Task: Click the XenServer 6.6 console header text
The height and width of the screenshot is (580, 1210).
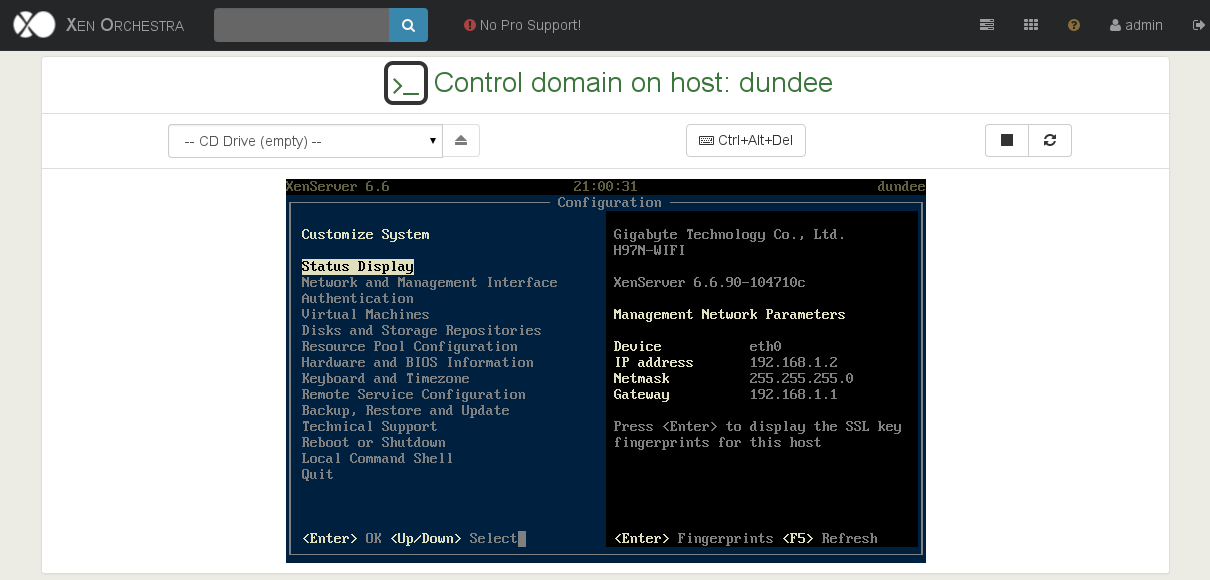Action: coord(338,187)
